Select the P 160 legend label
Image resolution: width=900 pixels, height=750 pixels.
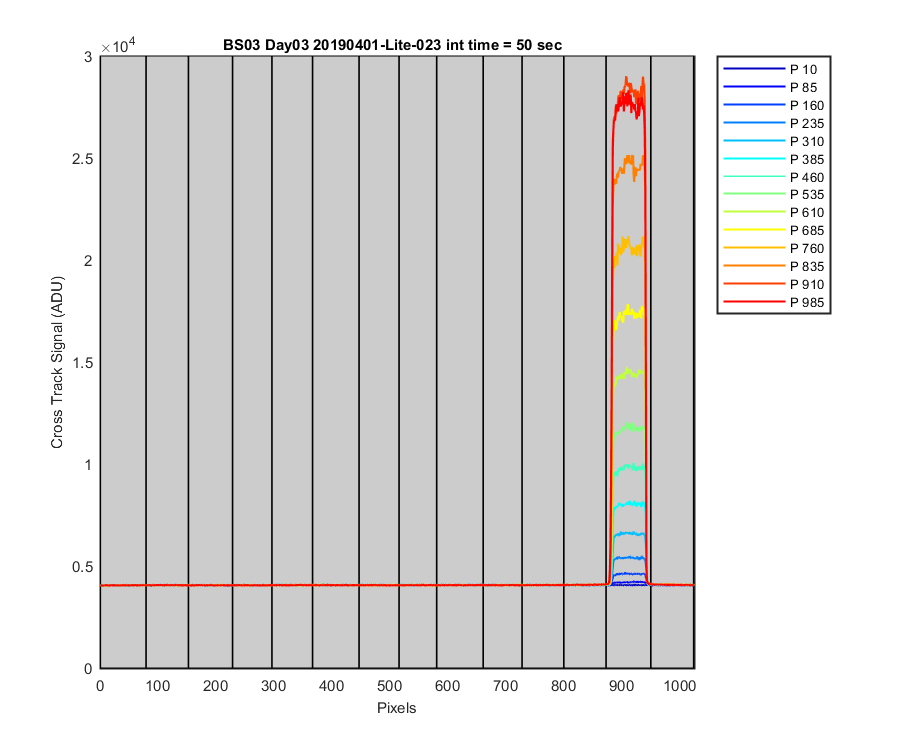click(806, 106)
